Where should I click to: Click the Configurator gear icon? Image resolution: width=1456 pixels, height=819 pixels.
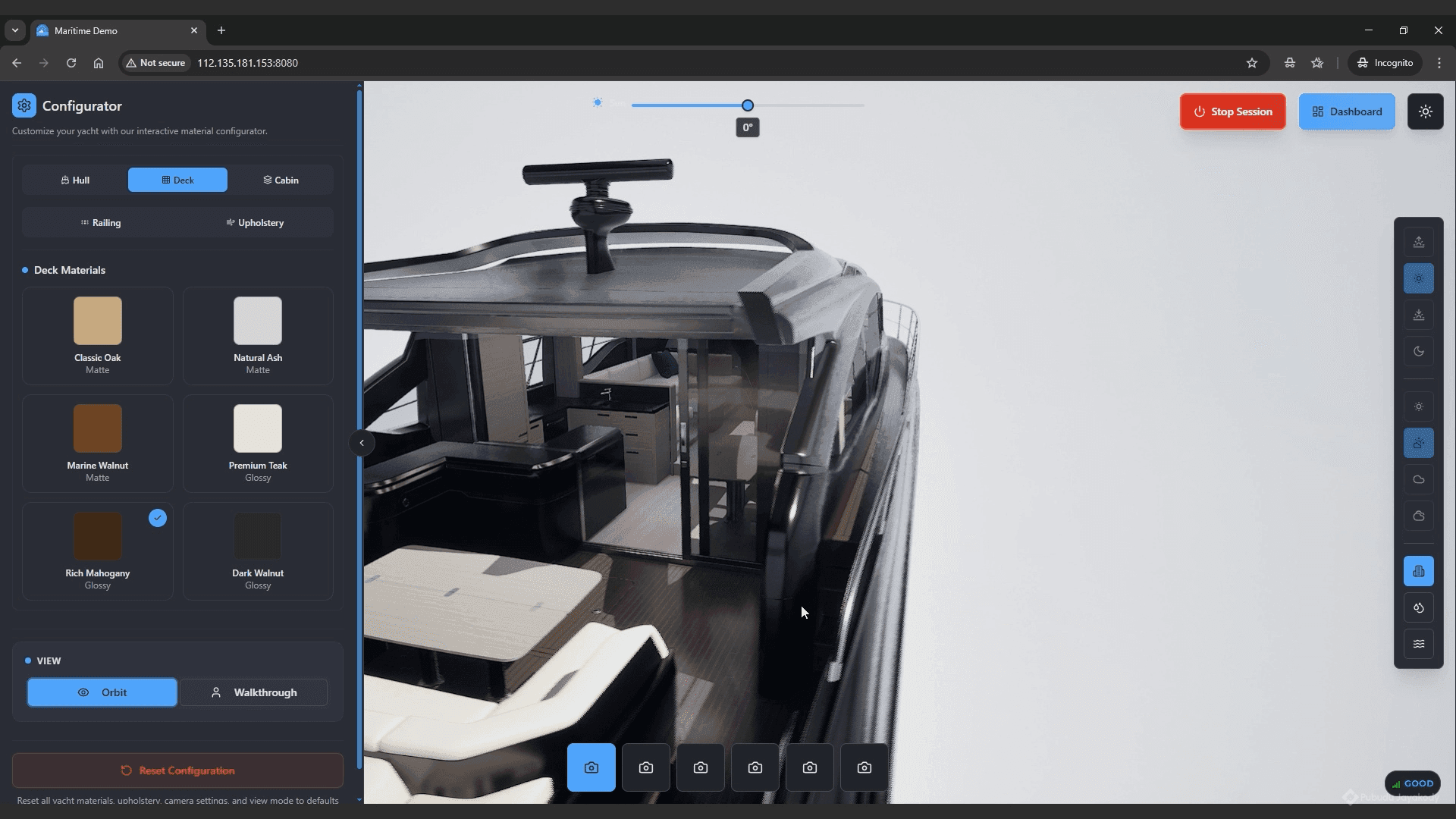(24, 105)
